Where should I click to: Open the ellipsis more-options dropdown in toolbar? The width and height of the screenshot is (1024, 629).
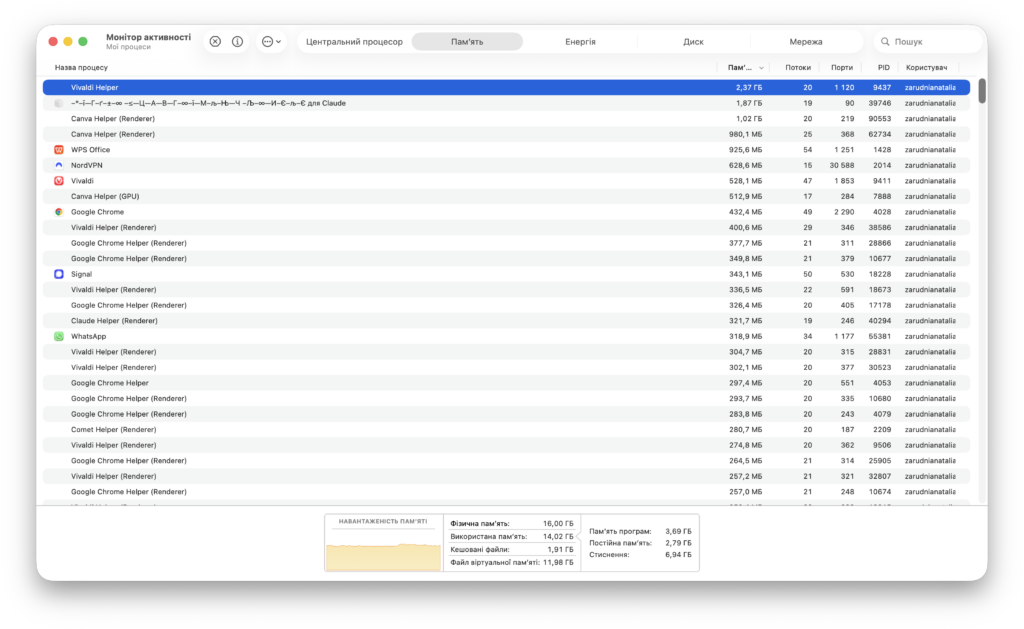tap(271, 42)
